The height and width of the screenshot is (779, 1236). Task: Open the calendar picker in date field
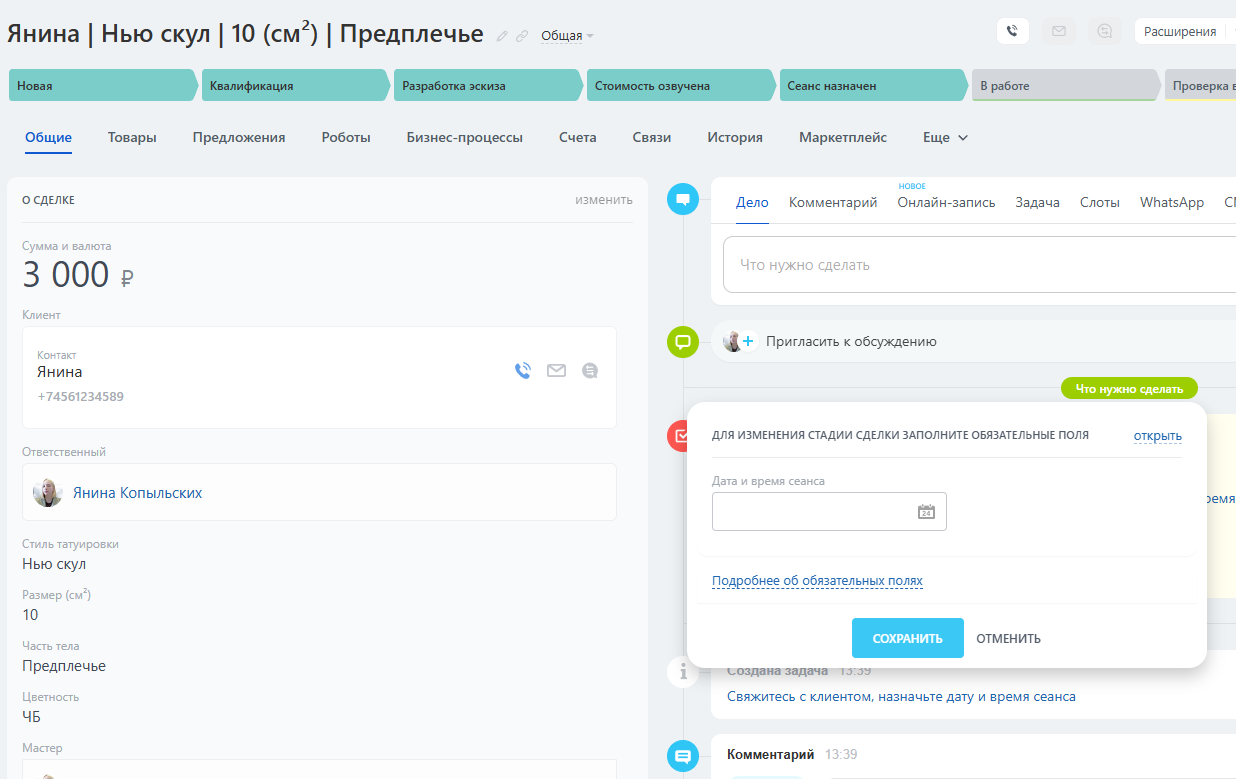point(926,512)
